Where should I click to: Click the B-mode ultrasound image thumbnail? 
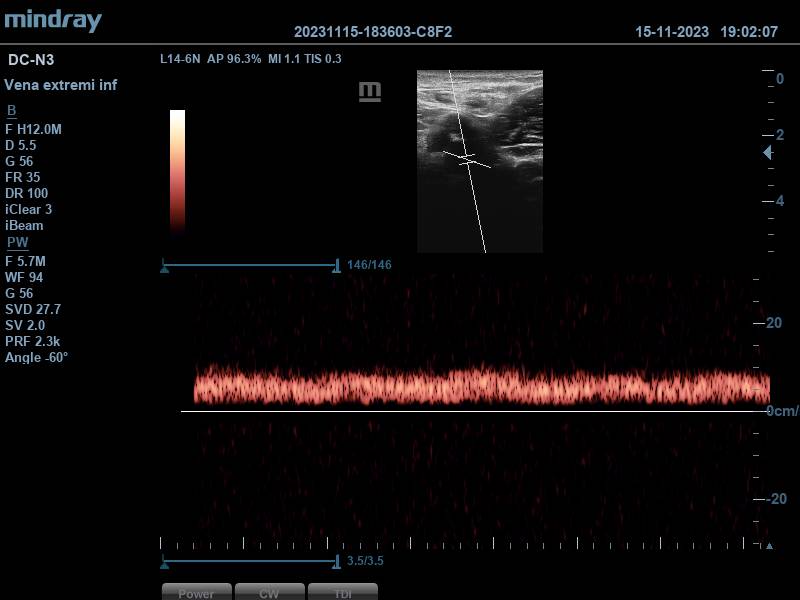coord(480,161)
